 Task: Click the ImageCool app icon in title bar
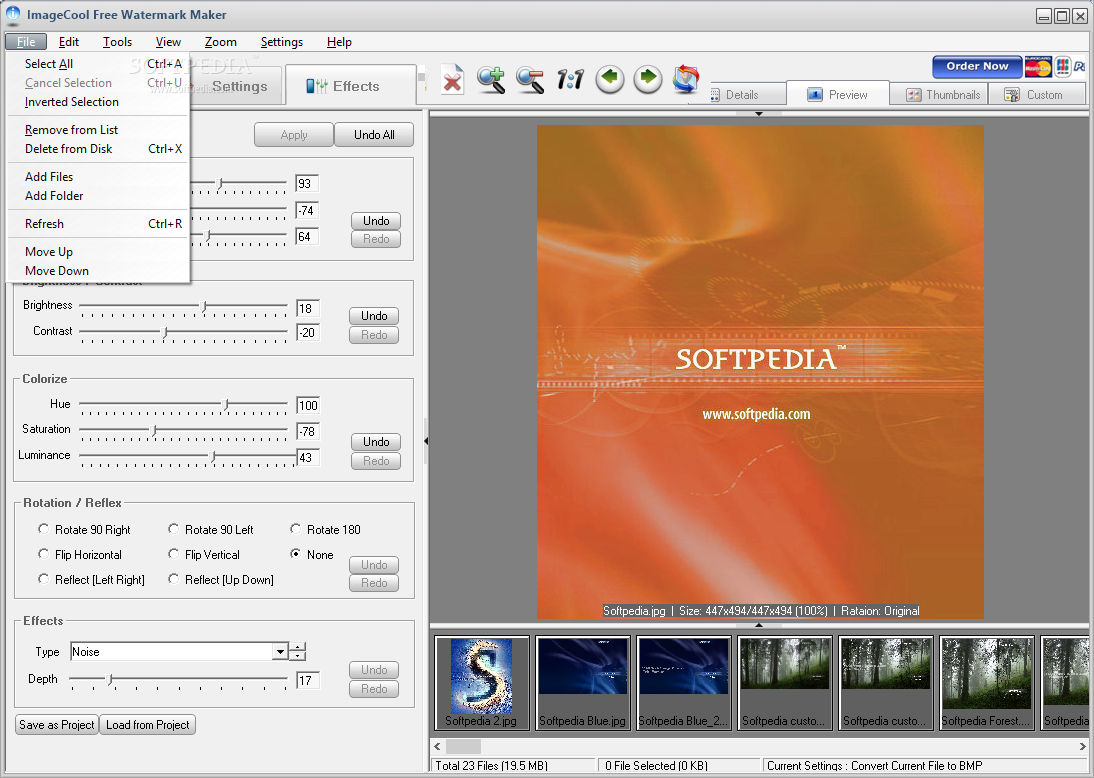[x=13, y=14]
